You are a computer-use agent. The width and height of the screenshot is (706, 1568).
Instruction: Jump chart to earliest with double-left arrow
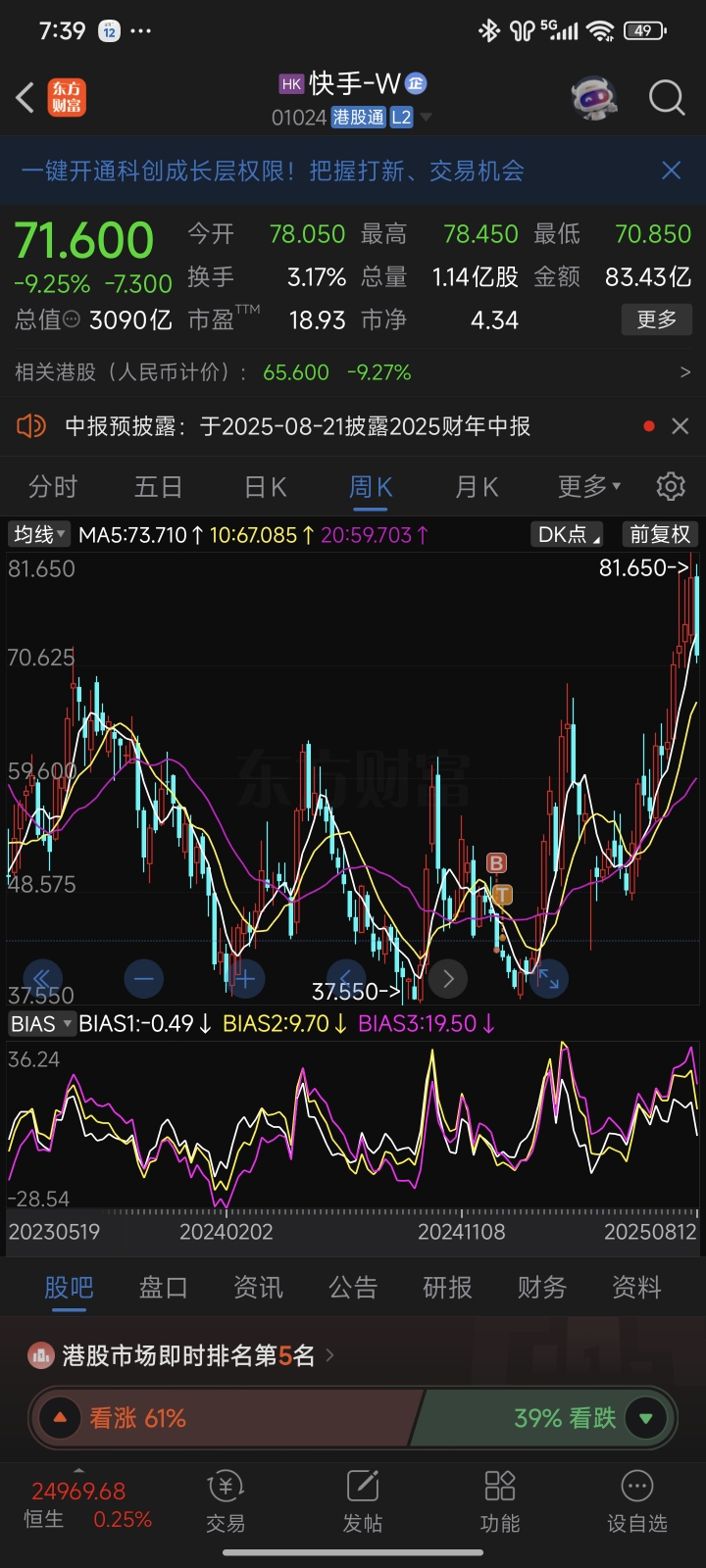(x=42, y=978)
